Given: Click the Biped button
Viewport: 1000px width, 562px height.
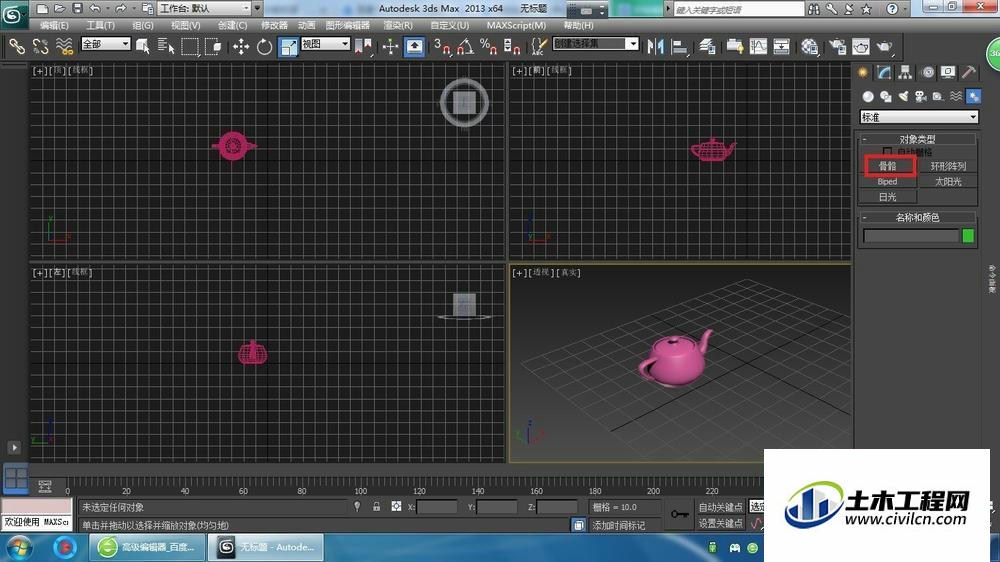Looking at the screenshot, I should pos(887,182).
